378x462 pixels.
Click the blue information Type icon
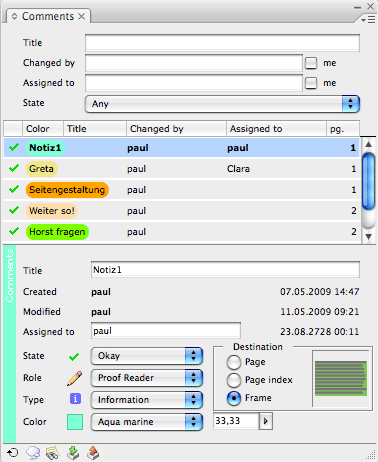click(x=75, y=398)
